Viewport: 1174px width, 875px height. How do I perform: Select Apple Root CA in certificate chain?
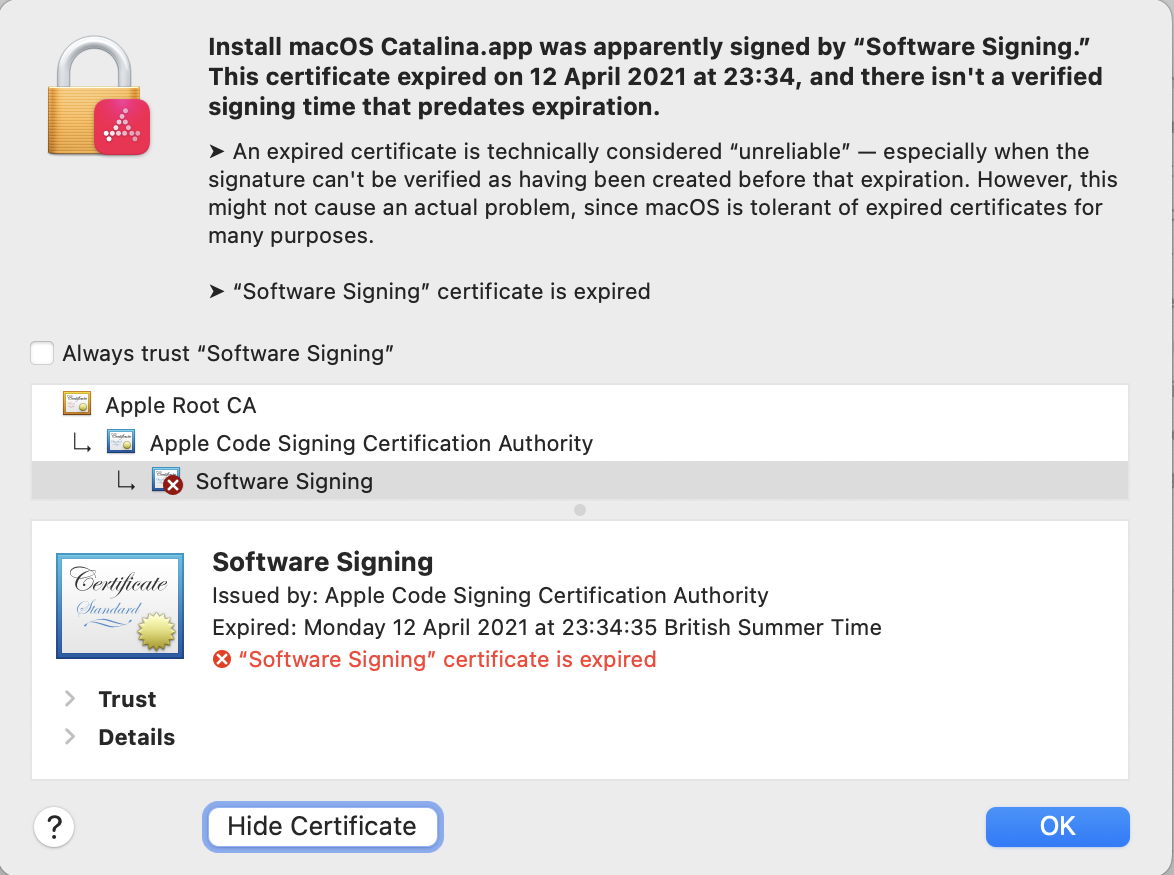[181, 405]
